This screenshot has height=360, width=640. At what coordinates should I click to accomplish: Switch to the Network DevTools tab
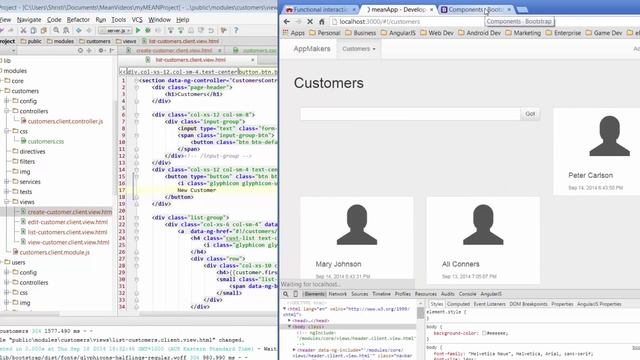click(x=338, y=294)
